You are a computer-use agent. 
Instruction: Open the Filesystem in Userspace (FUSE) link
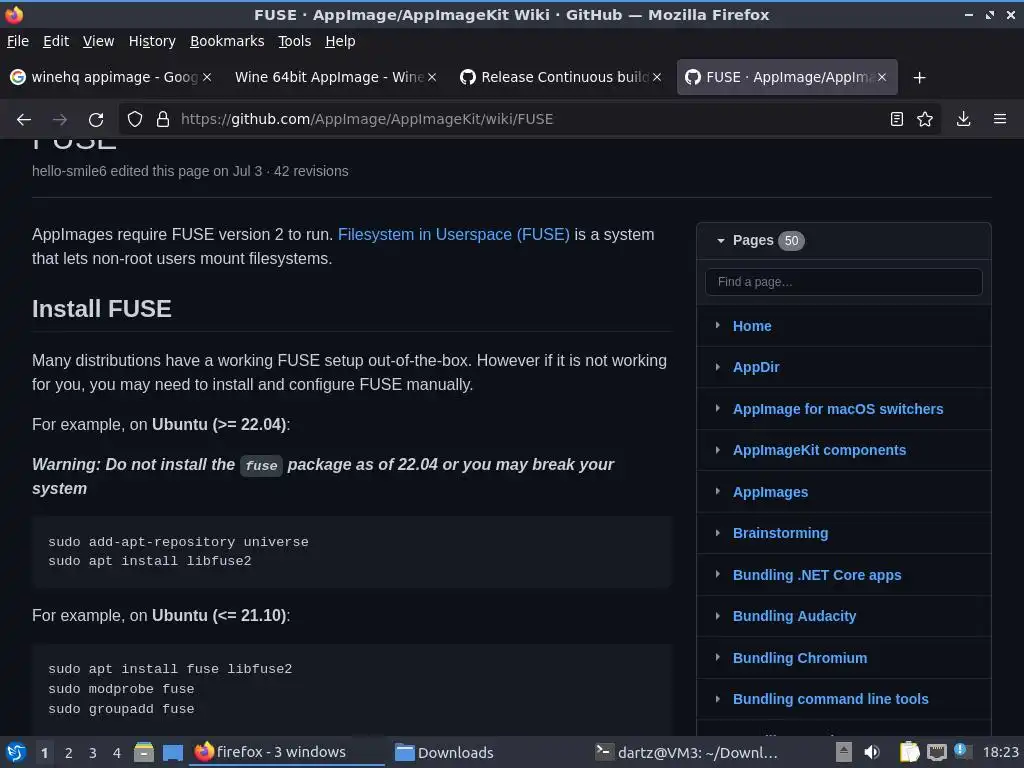click(453, 234)
